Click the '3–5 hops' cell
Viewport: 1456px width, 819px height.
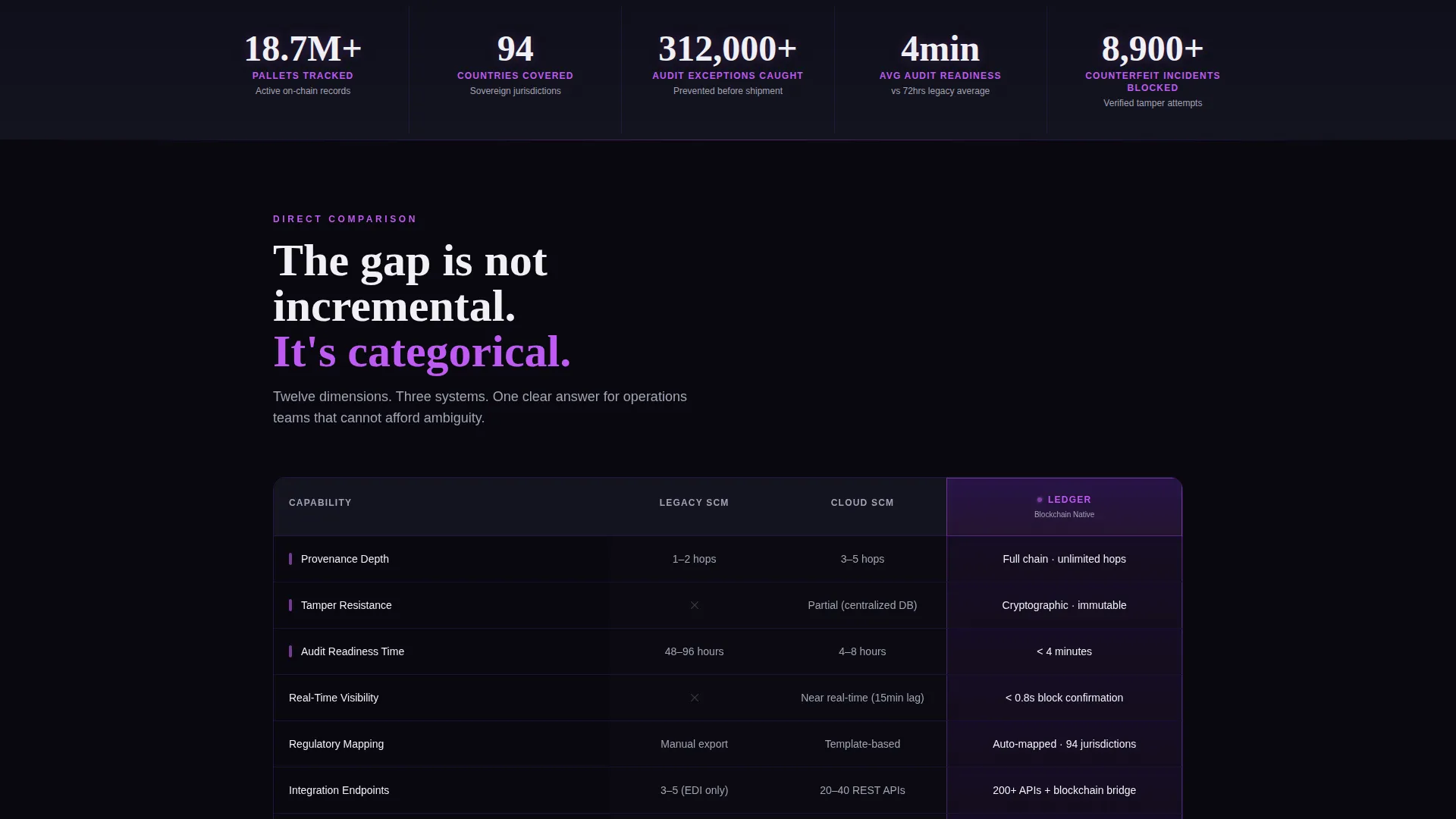point(862,559)
